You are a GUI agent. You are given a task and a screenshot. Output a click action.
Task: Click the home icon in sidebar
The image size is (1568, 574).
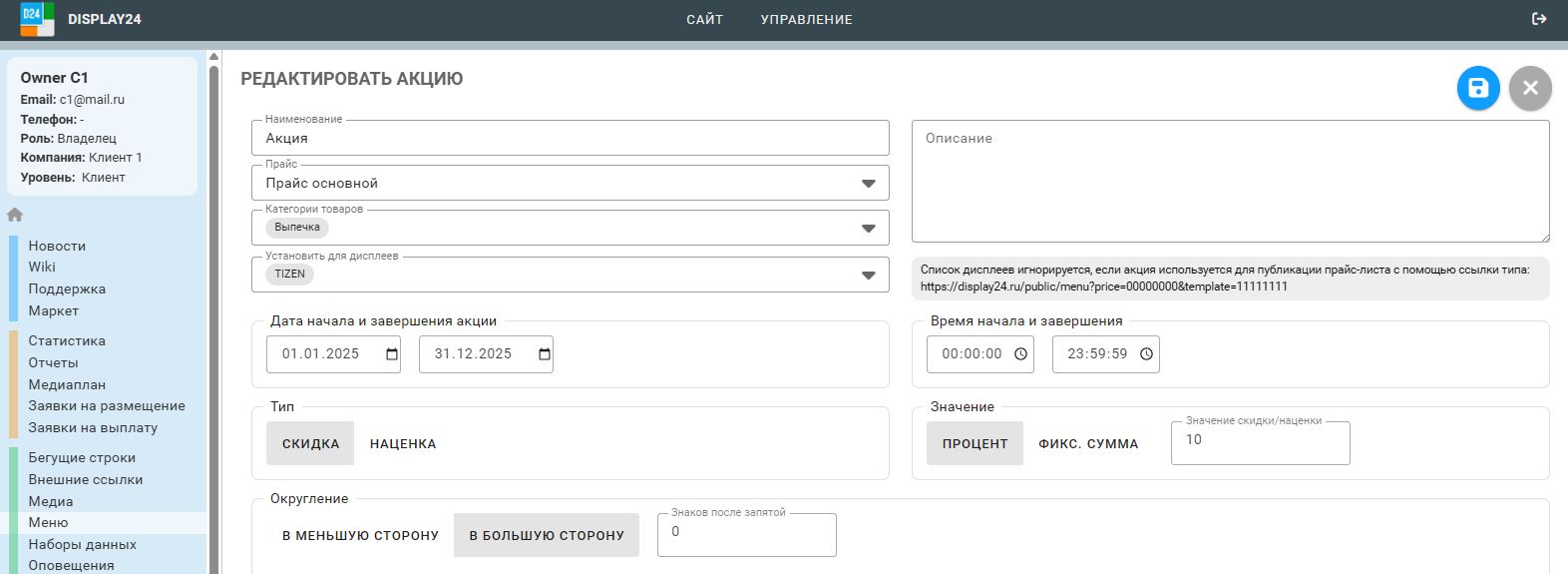[15, 215]
